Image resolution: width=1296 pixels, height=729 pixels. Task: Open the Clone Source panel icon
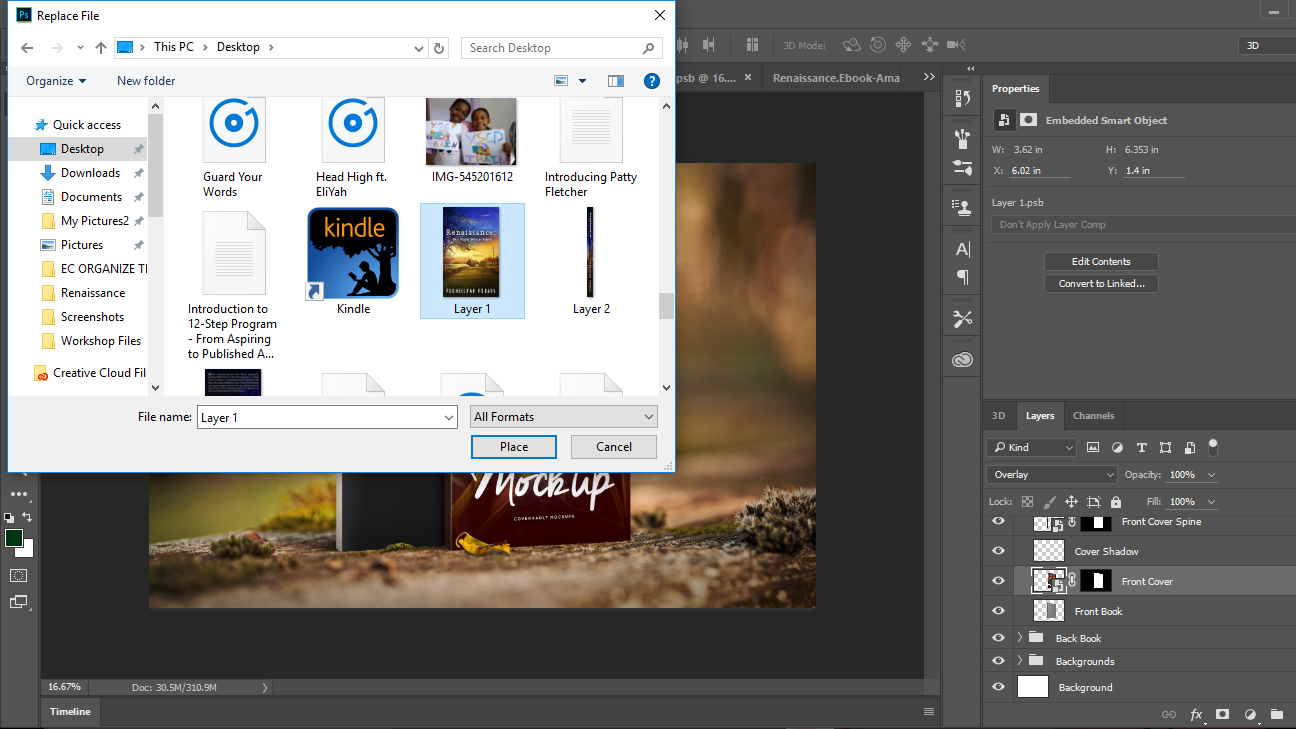[x=962, y=208]
